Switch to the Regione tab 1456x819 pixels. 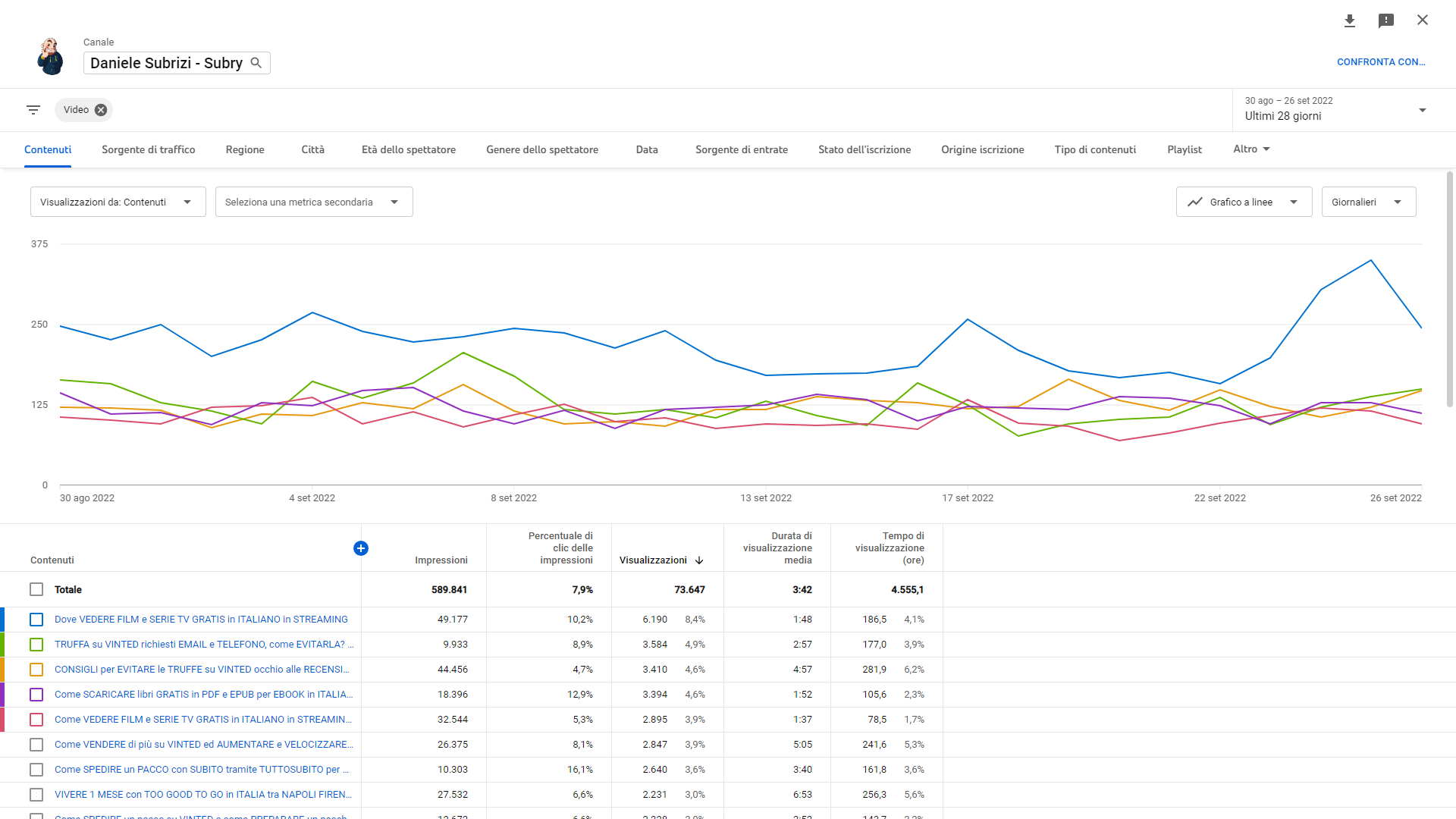(x=245, y=149)
